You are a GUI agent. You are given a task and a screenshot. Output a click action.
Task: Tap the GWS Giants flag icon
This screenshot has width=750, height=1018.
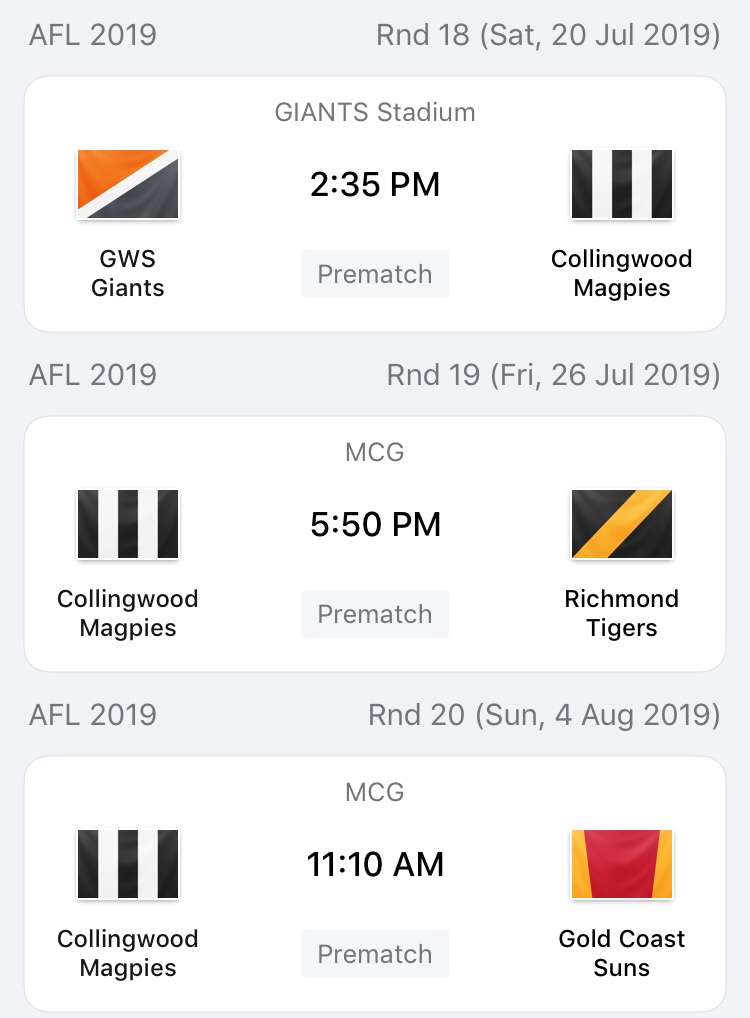click(x=128, y=184)
